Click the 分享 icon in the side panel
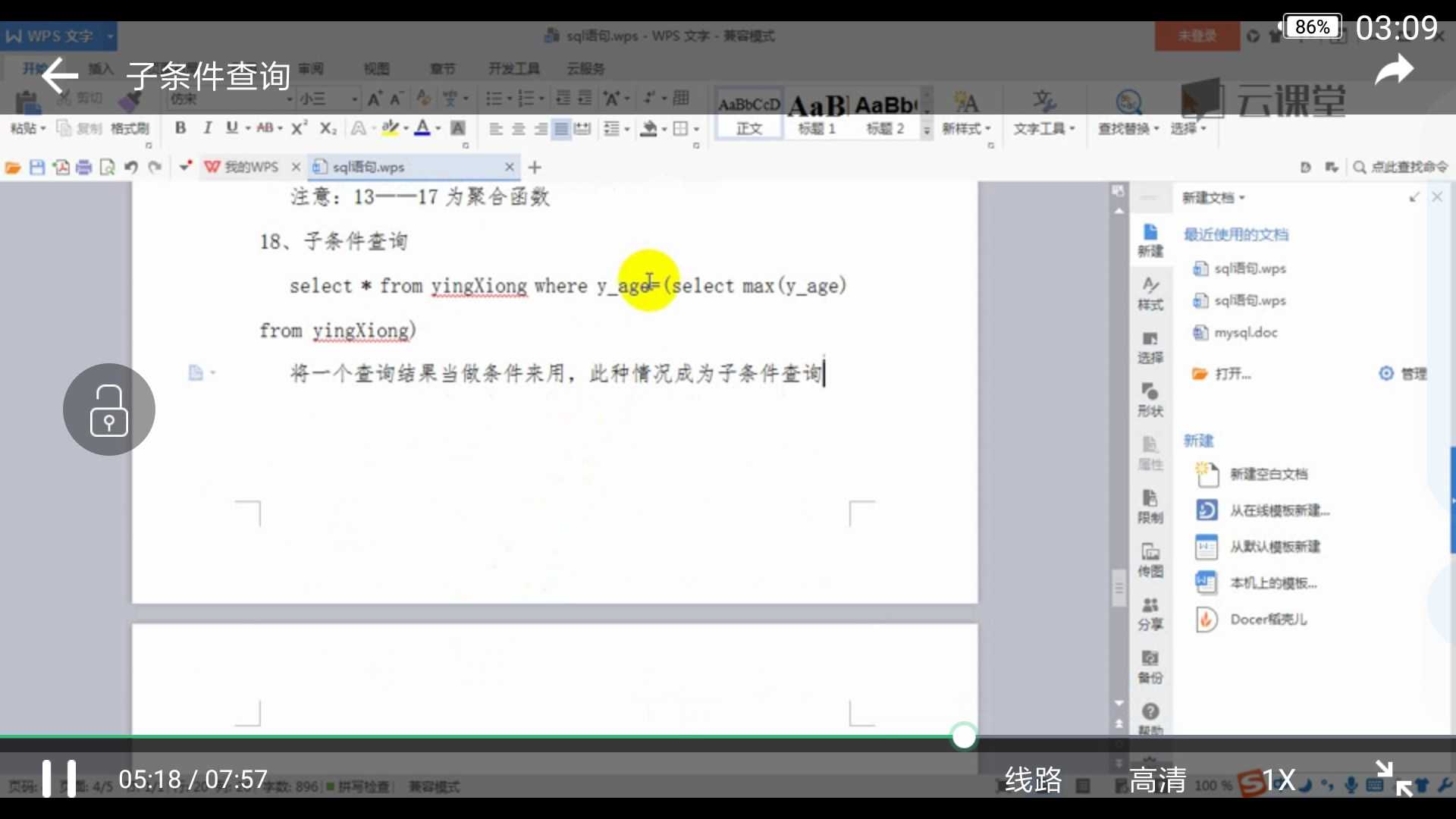Screen dimensions: 1456x819 [x=1150, y=613]
